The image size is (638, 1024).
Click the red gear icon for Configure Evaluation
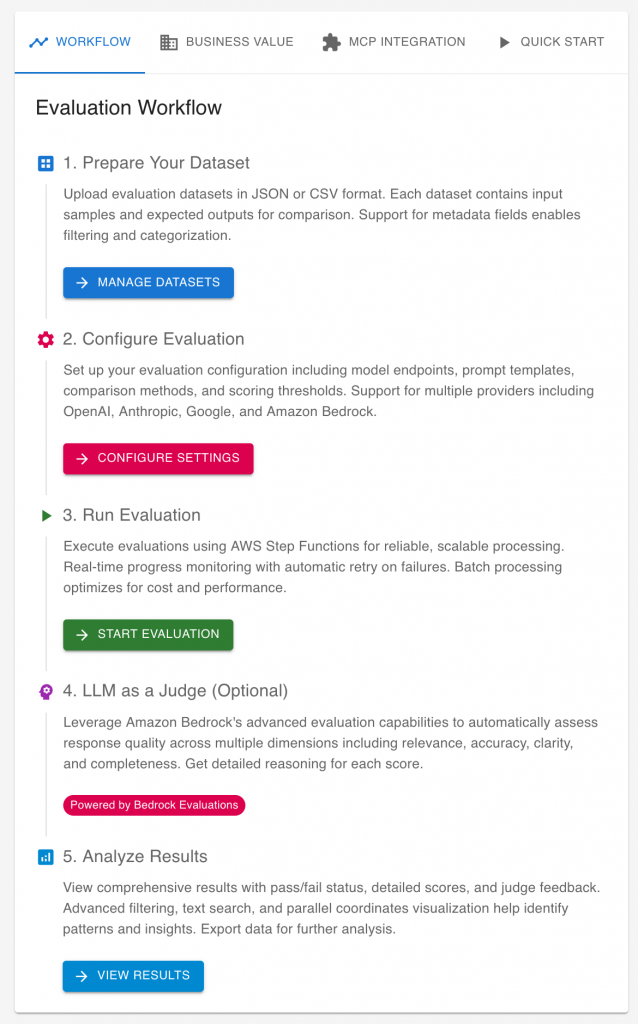[45, 339]
